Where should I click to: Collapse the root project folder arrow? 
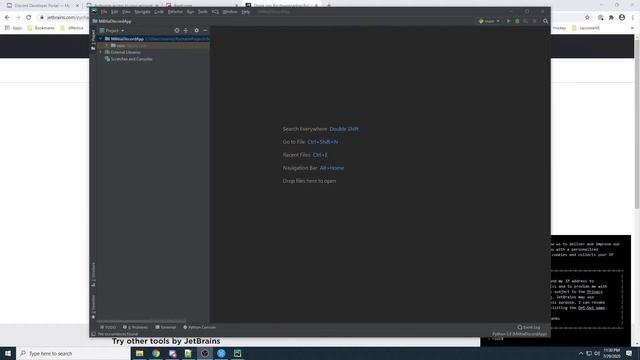click(x=100, y=39)
